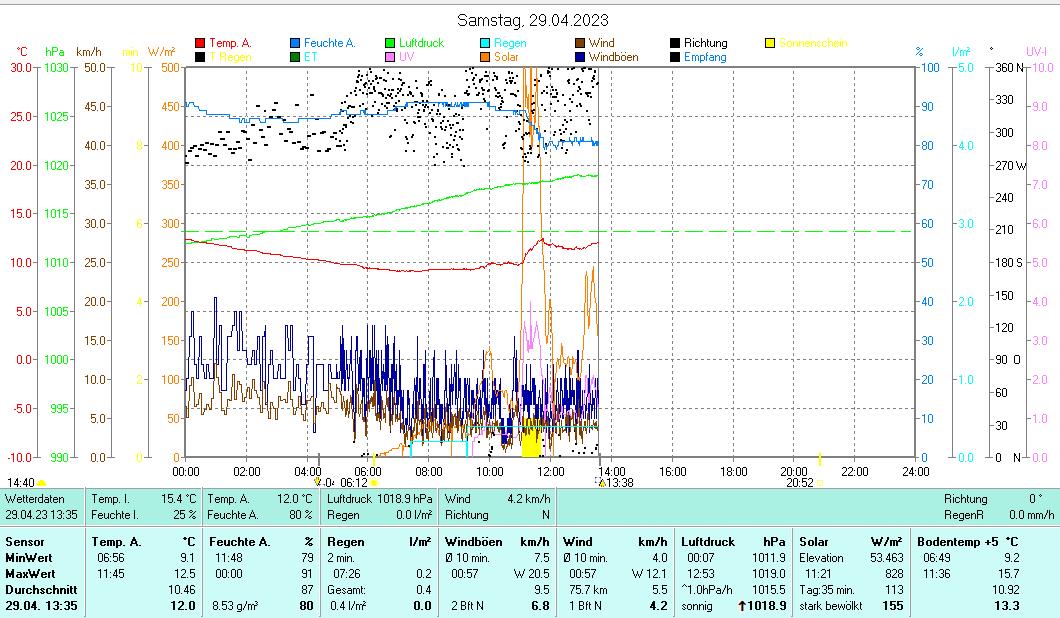Viewport: 1060px width, 618px height.
Task: Click the blue Feuchte A. legend swatch
Action: coord(295,43)
